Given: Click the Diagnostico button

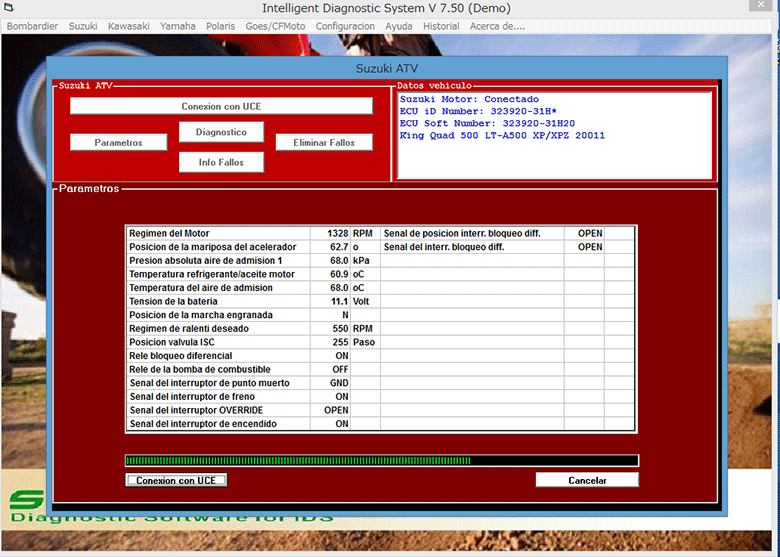Looking at the screenshot, I should tap(221, 132).
